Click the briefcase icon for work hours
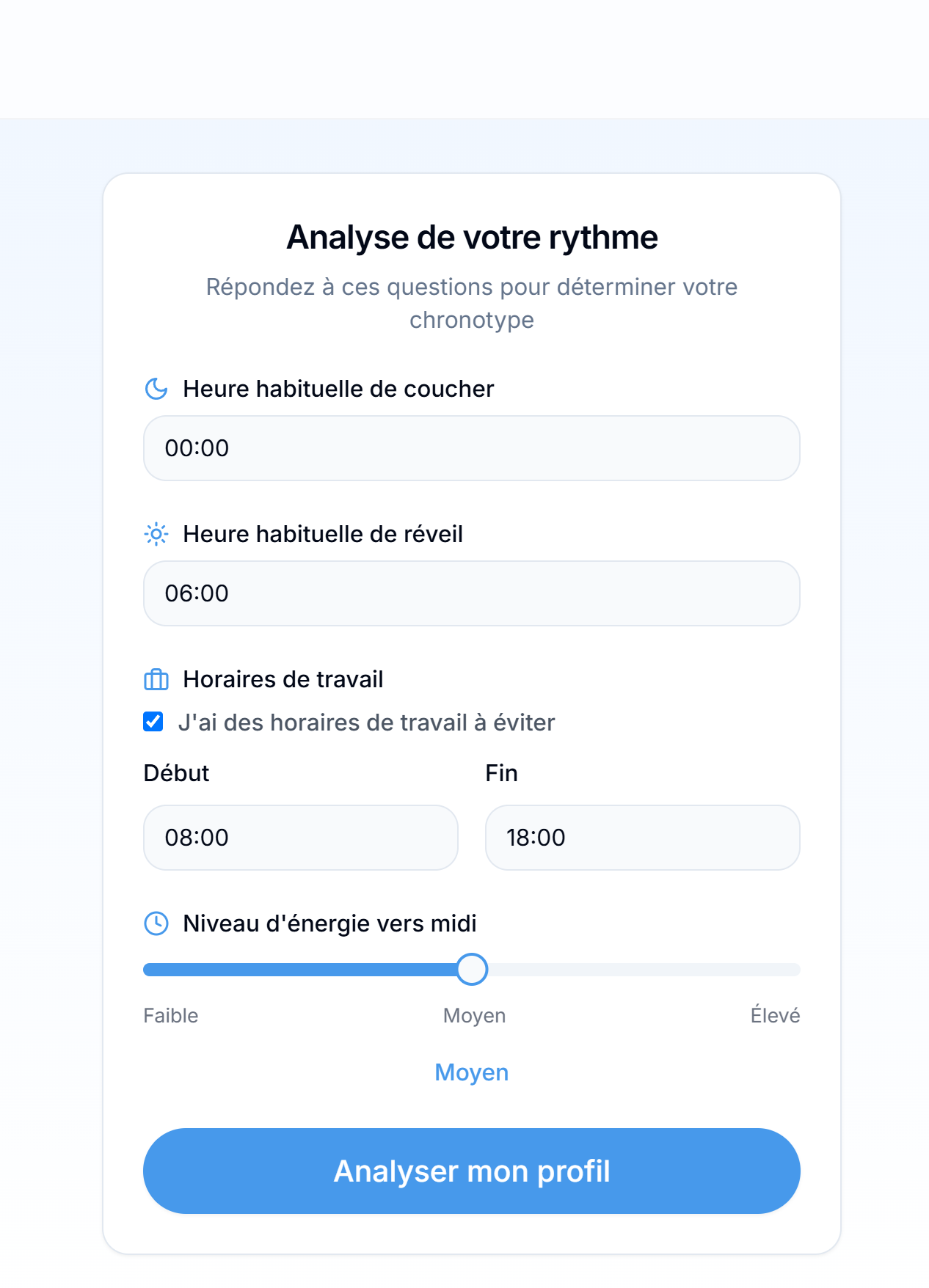This screenshot has height=1288, width=929. 156,679
